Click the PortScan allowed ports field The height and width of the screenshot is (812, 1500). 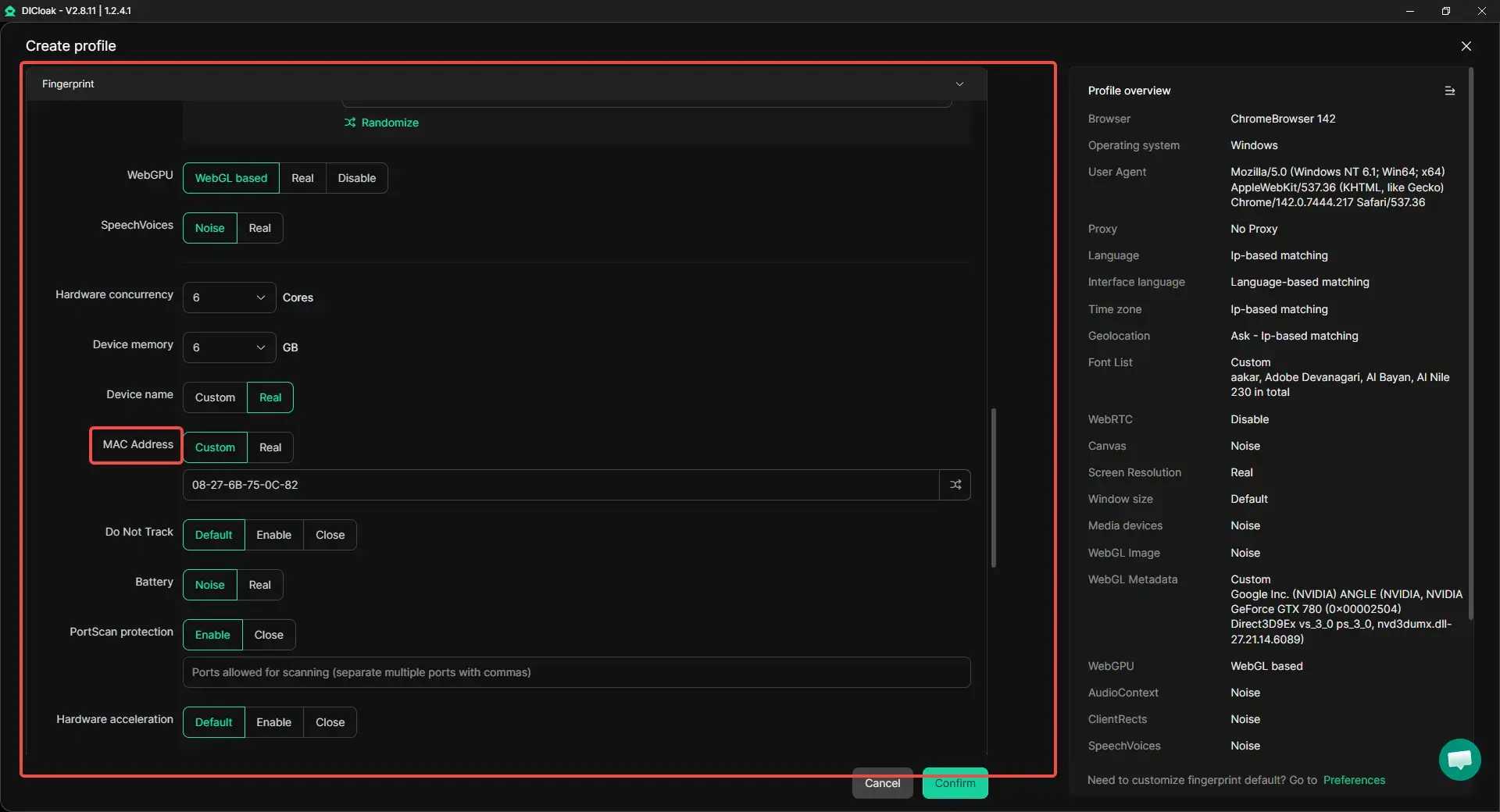(x=576, y=672)
